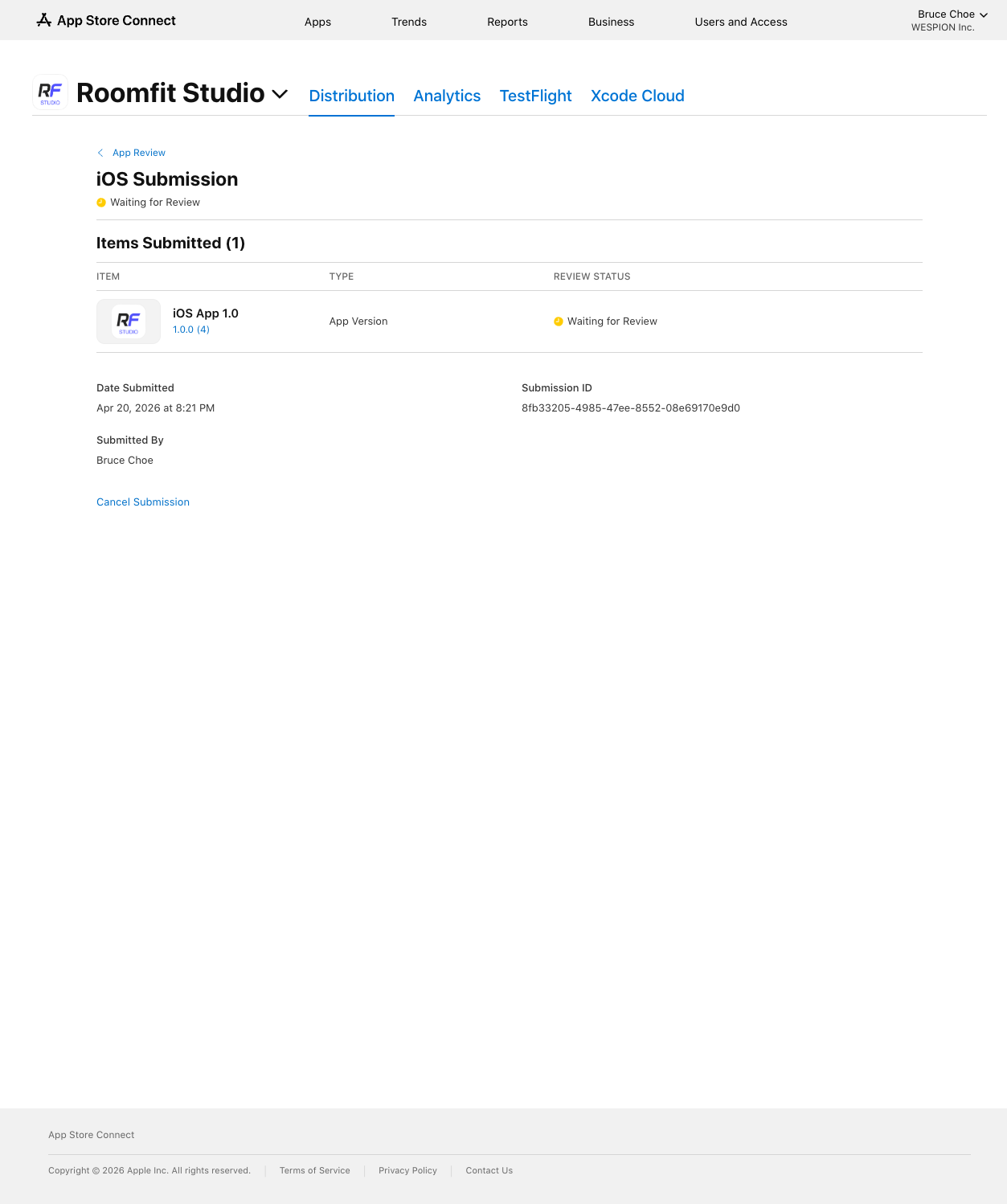
Task: Click the Cancel Submission link
Action: 143,502
